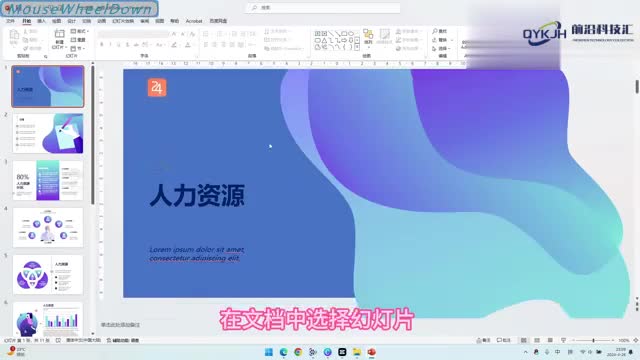Toggle Align Left paragraph alignment
Viewport: 640px width, 360px height.
pos(206,45)
